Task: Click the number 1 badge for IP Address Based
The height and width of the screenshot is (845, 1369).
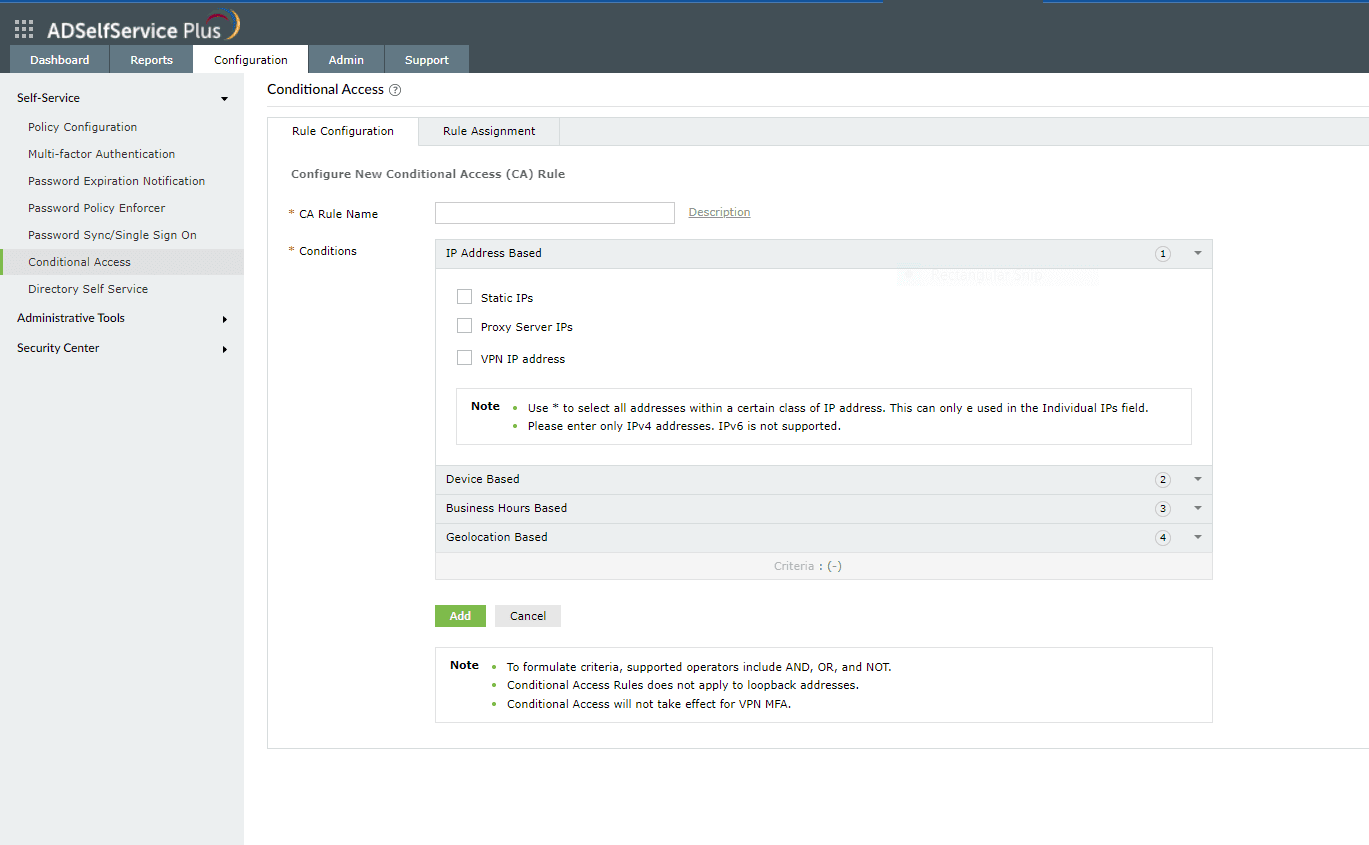Action: tap(1162, 254)
